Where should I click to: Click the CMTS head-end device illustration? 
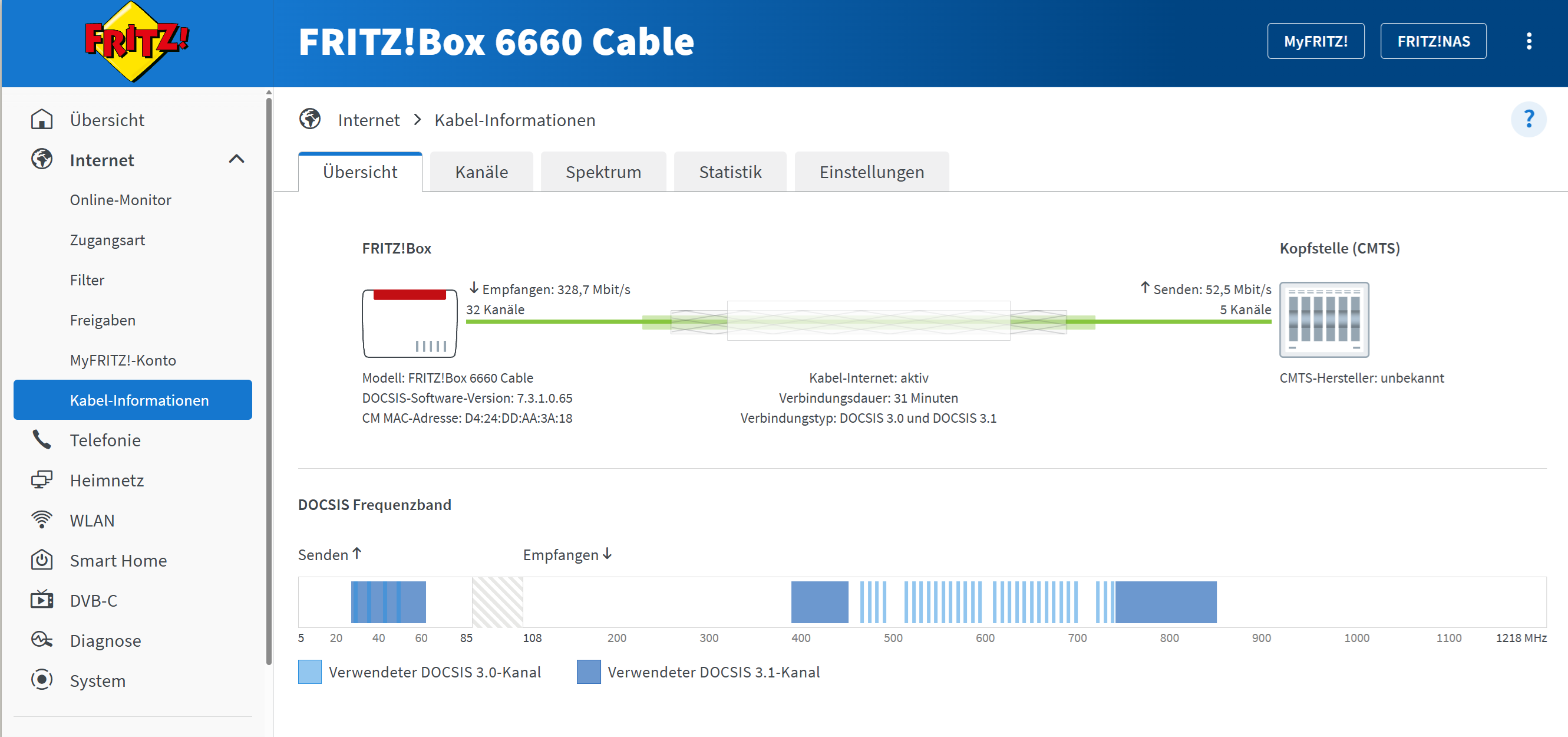pos(1324,320)
